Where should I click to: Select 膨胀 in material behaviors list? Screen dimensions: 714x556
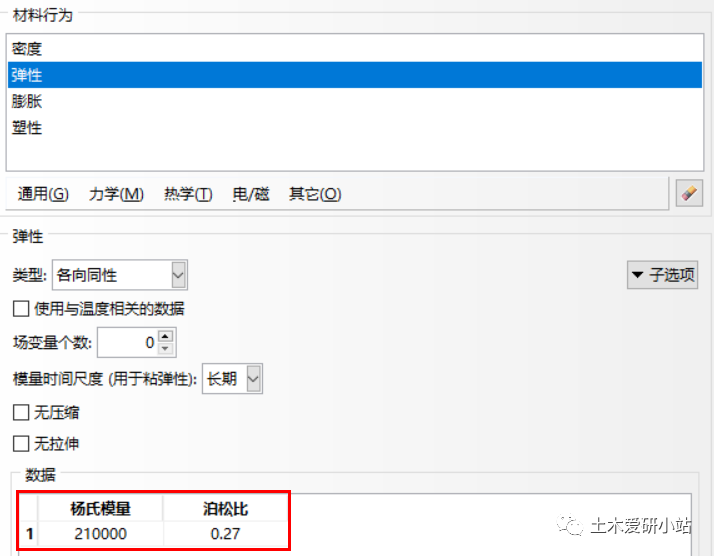[355, 101]
